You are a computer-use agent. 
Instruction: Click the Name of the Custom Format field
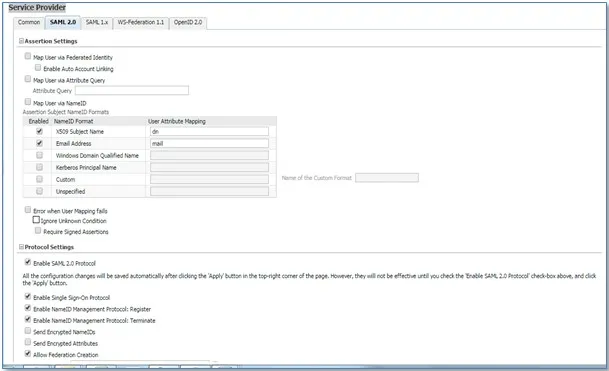[387, 178]
